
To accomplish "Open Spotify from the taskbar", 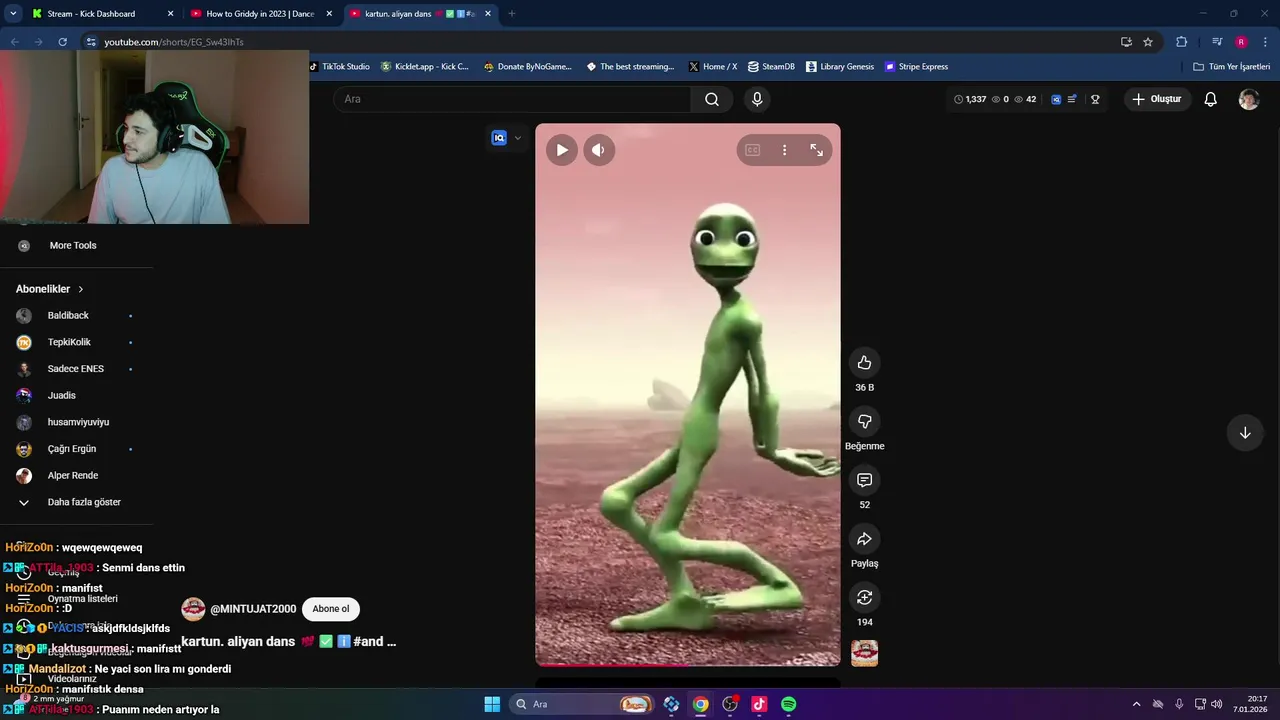I will 788,704.
